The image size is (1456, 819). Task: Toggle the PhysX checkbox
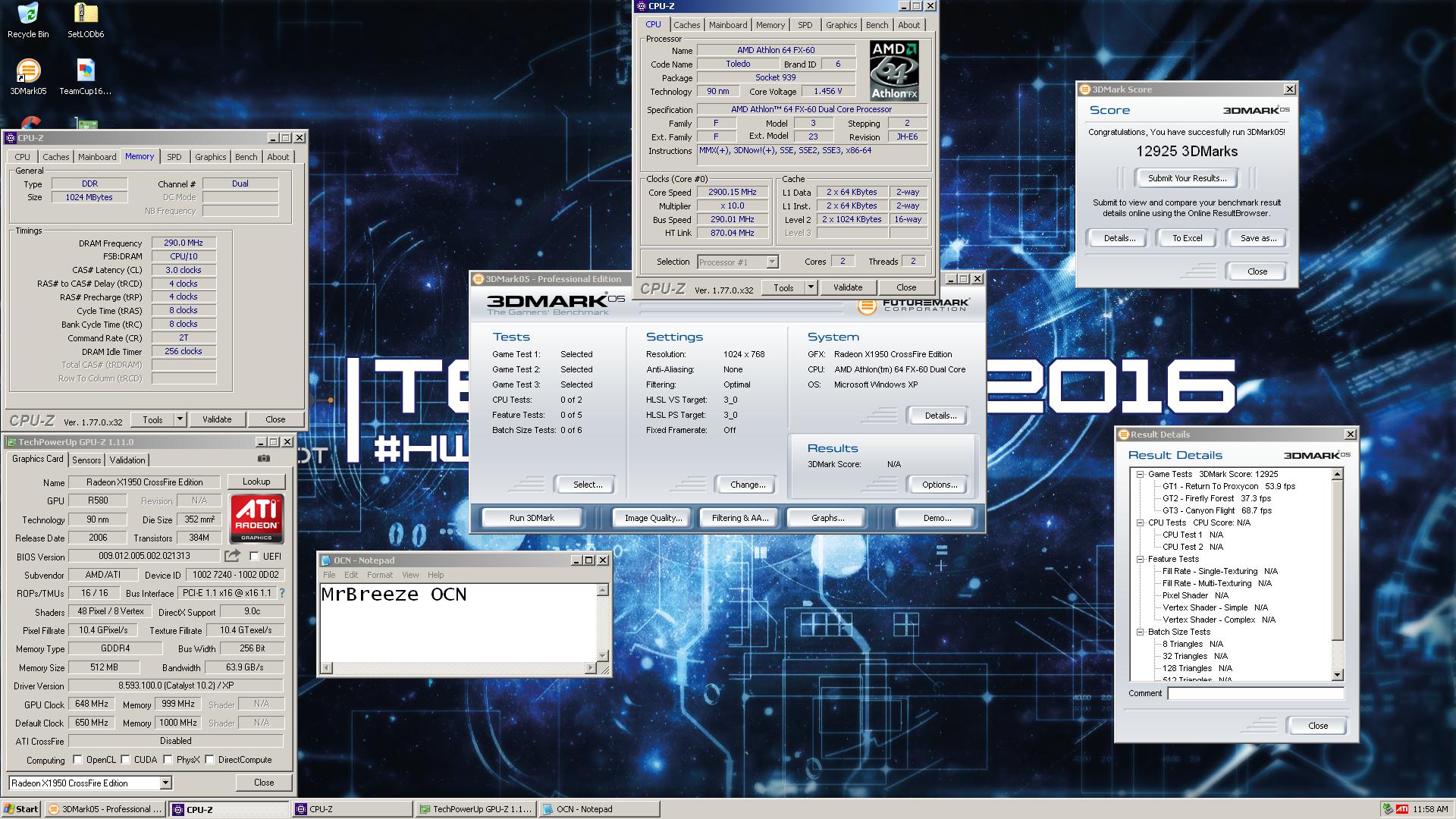tap(168, 759)
